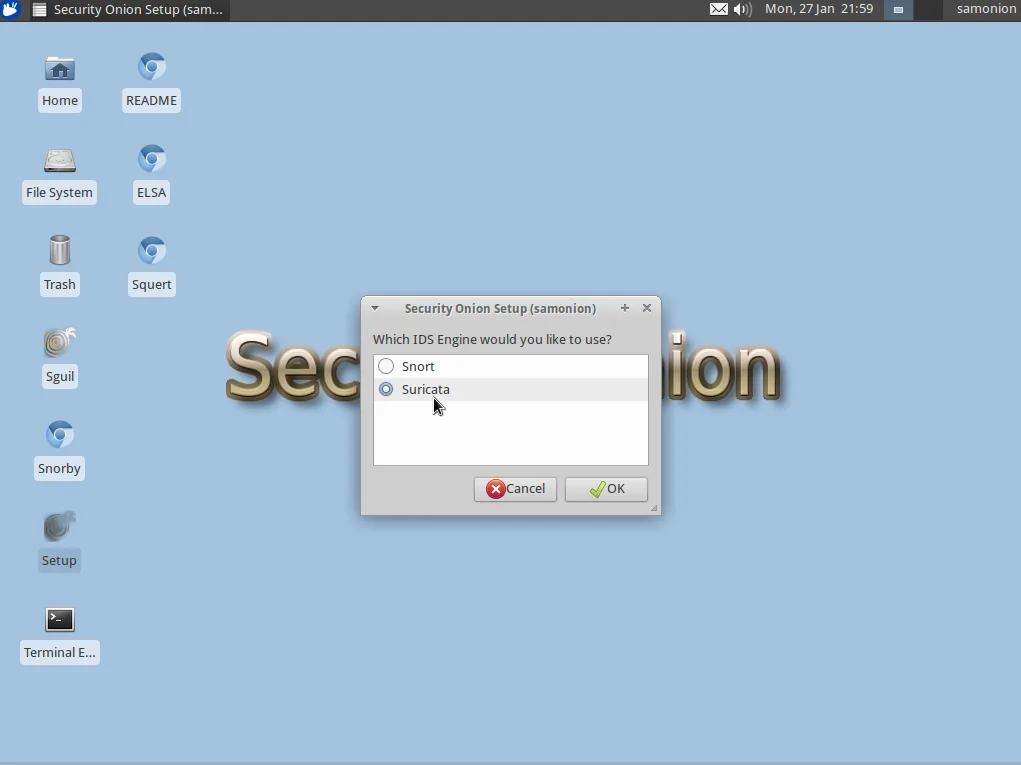Click the volume speaker icon in panel
This screenshot has height=765, width=1021.
[742, 9]
